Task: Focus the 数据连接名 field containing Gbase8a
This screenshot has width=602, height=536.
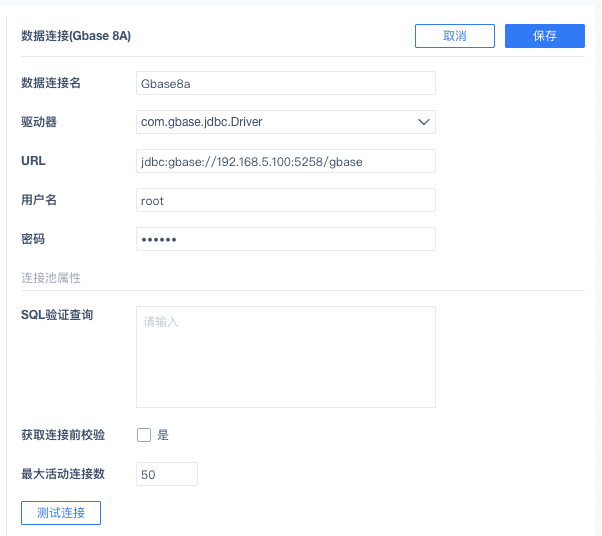Action: click(286, 83)
